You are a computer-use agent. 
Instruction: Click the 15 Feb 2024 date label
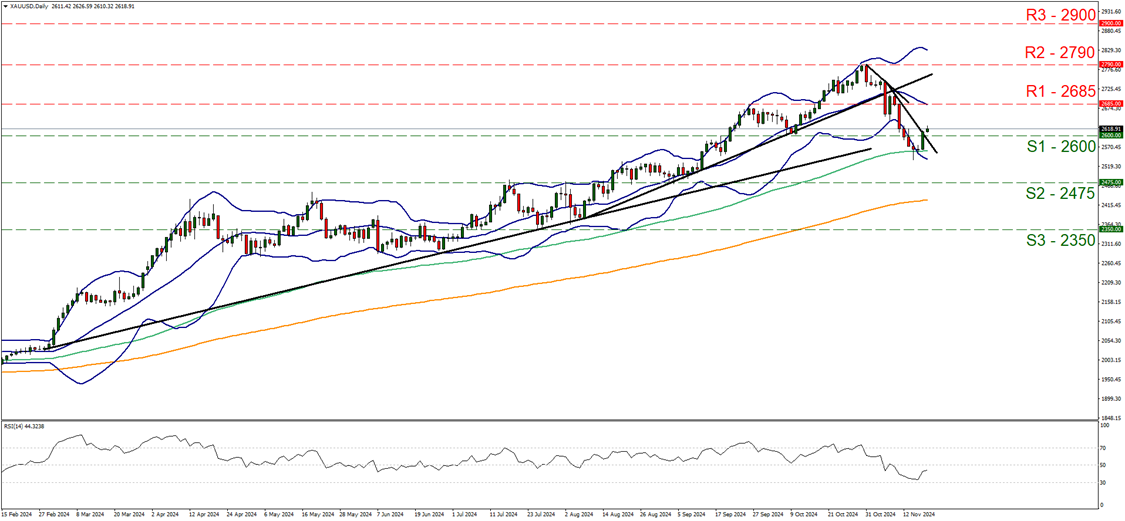click(18, 515)
